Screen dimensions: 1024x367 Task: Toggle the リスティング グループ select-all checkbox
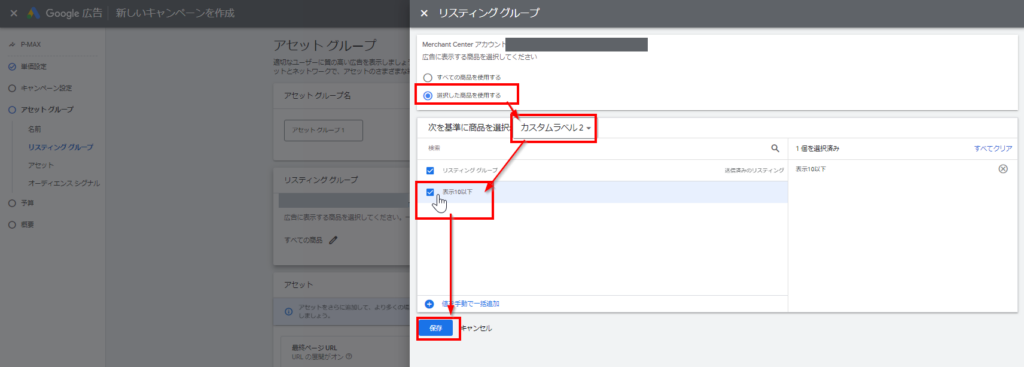pos(430,170)
